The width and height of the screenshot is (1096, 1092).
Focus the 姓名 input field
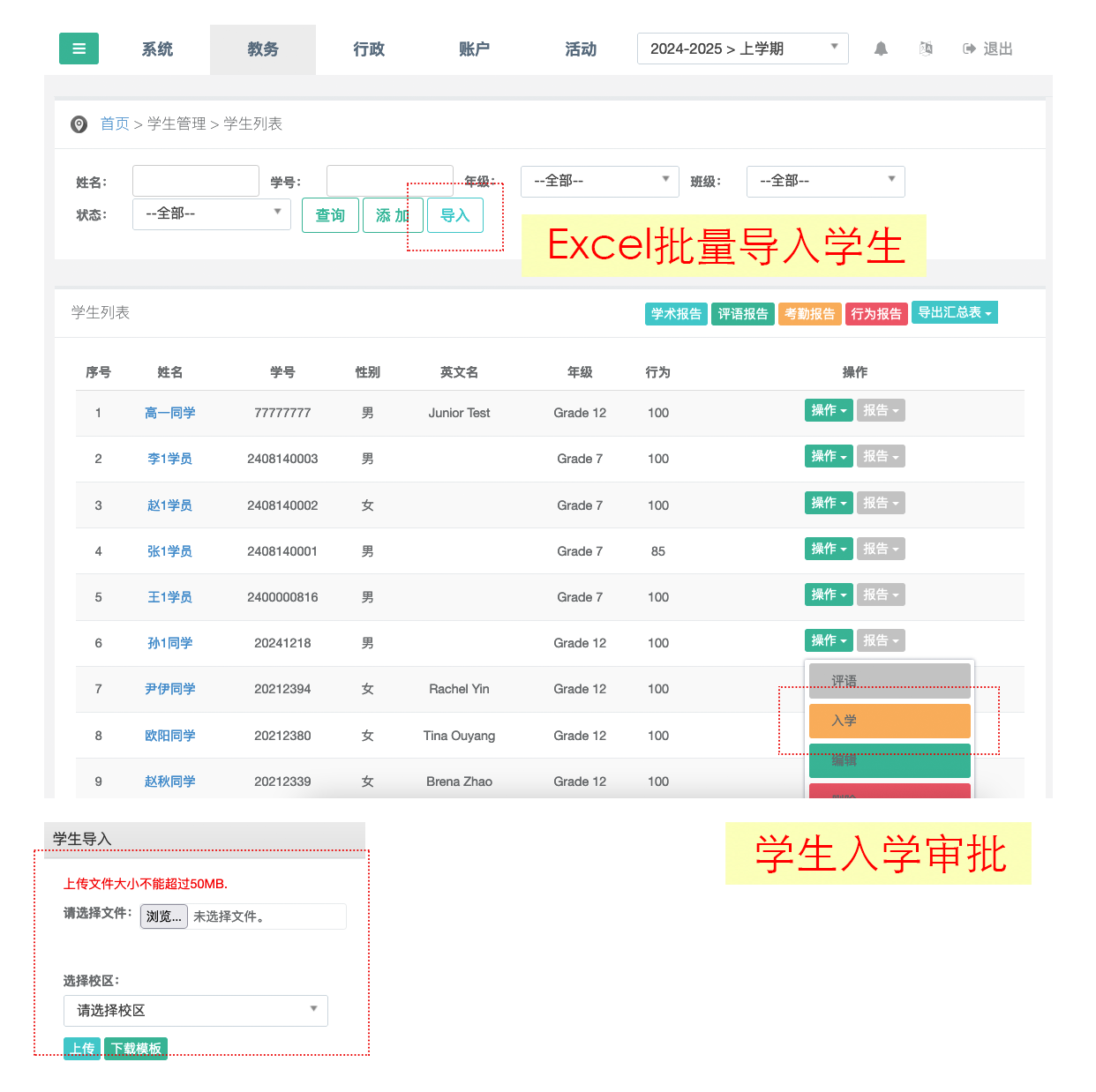(x=196, y=181)
